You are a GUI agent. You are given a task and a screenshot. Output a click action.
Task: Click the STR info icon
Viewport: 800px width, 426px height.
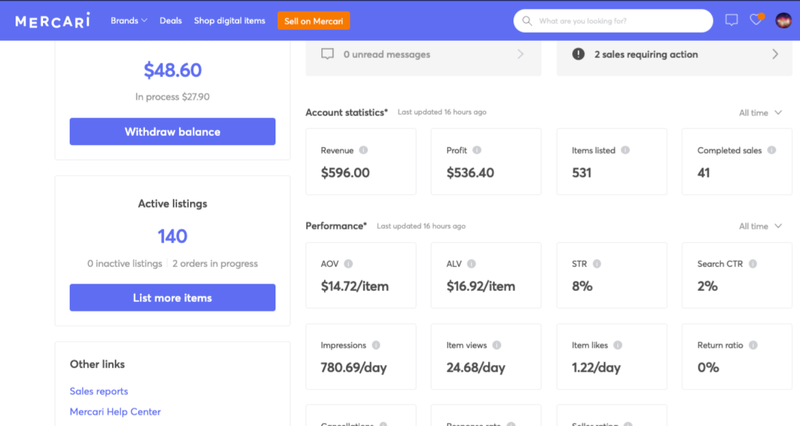point(596,264)
